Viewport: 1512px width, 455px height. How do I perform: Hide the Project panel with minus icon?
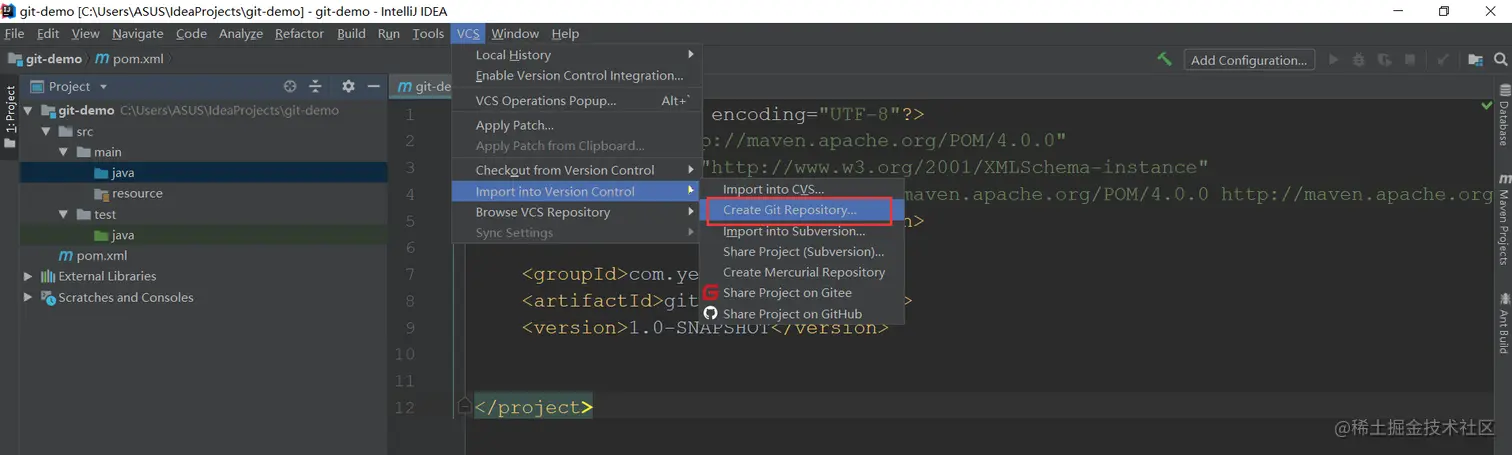coord(372,87)
